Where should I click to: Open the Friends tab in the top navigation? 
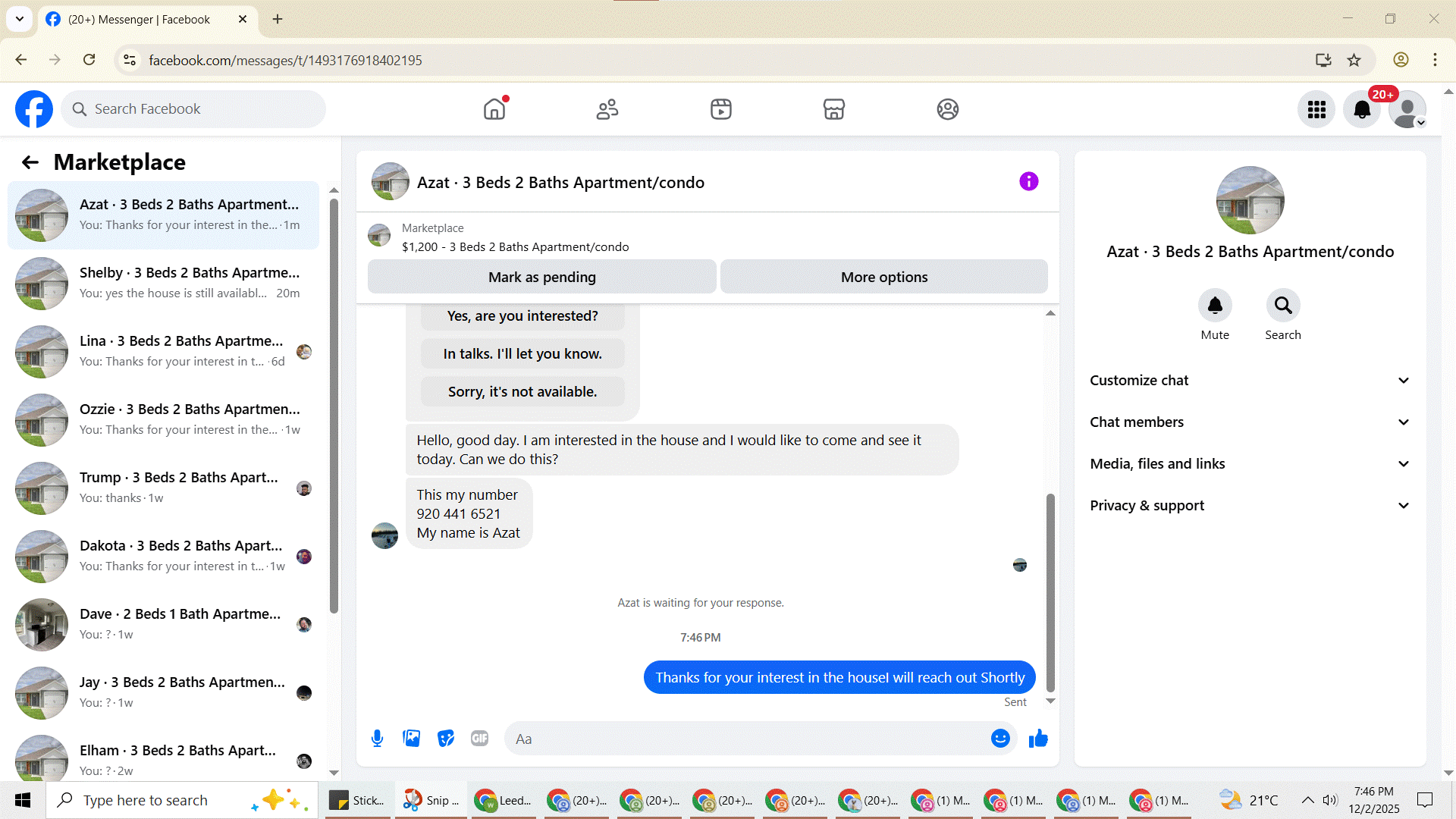pyautogui.click(x=607, y=109)
